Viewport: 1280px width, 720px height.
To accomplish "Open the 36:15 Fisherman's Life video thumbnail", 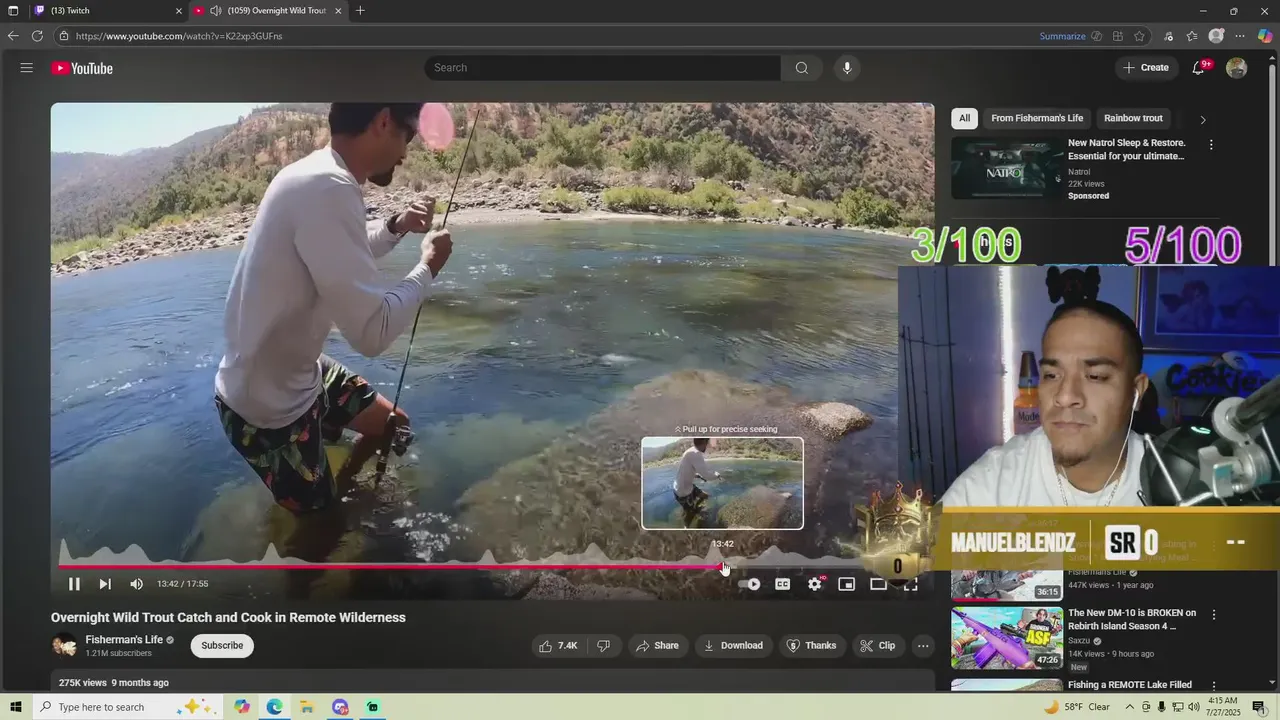I will pos(1007,585).
